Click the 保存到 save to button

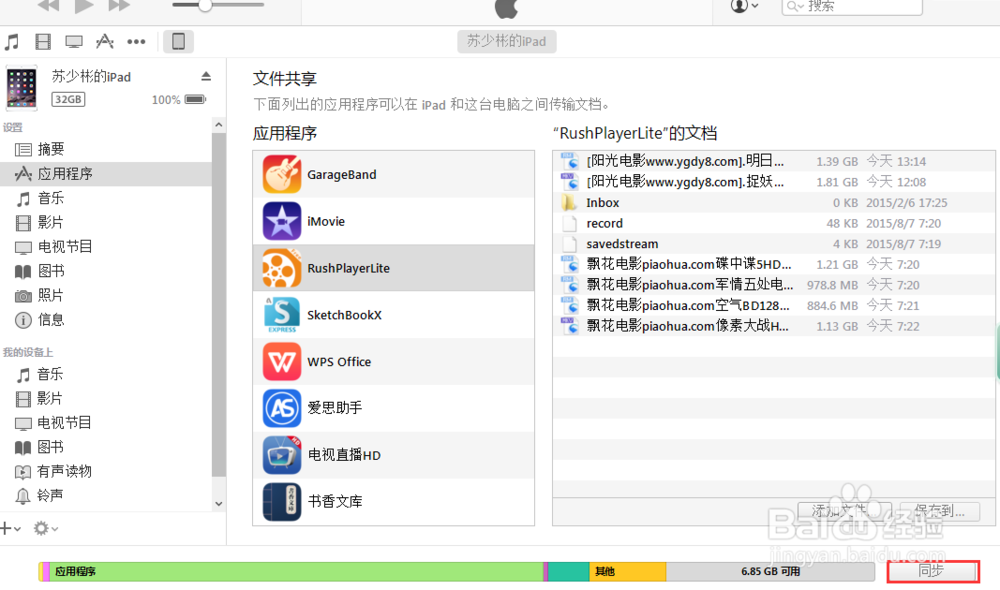click(939, 511)
